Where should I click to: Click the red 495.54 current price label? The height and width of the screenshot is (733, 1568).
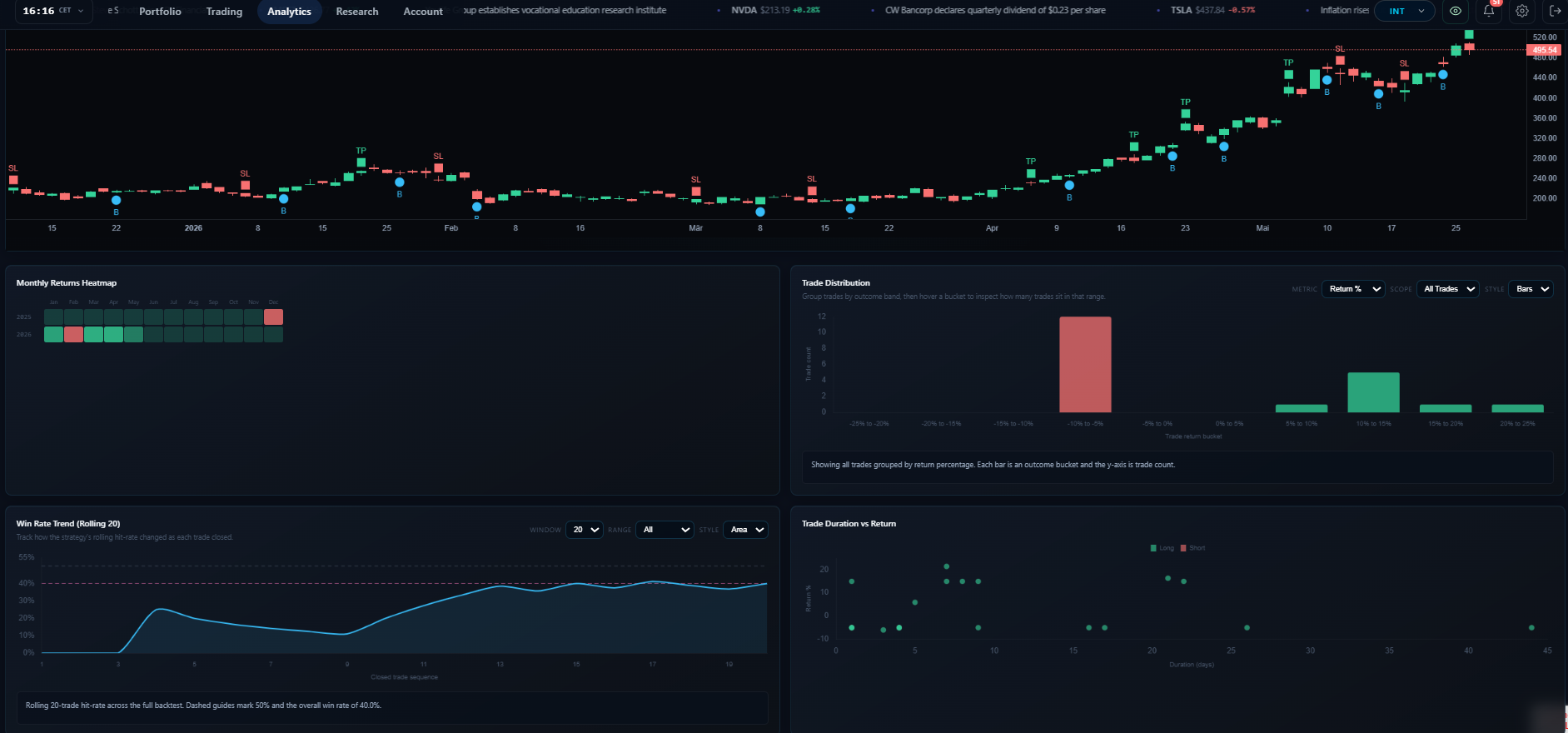click(x=1543, y=50)
